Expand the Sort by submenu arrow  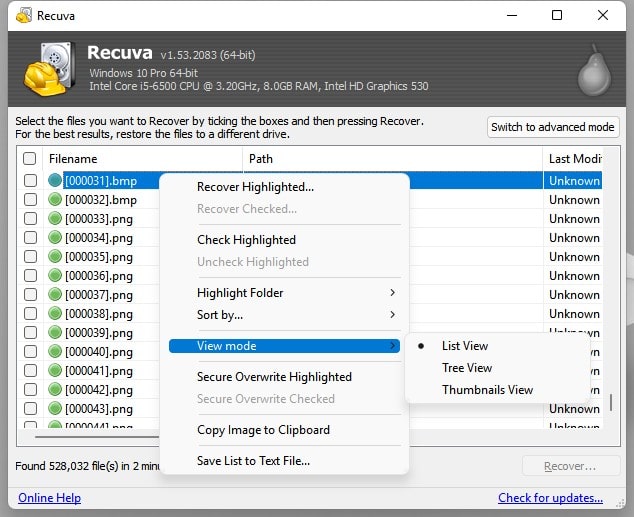tap(392, 314)
